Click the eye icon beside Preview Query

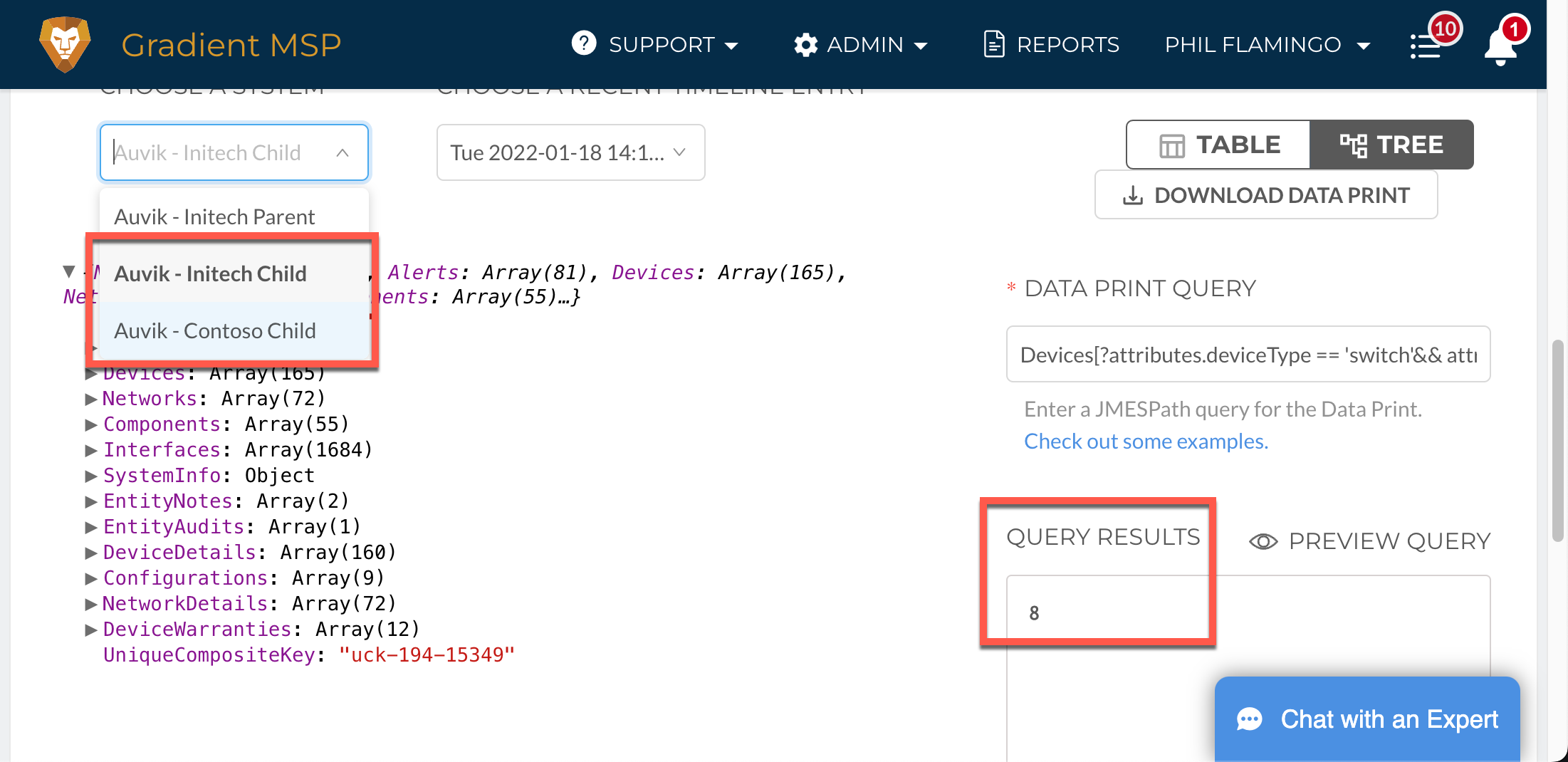pyautogui.click(x=1263, y=541)
